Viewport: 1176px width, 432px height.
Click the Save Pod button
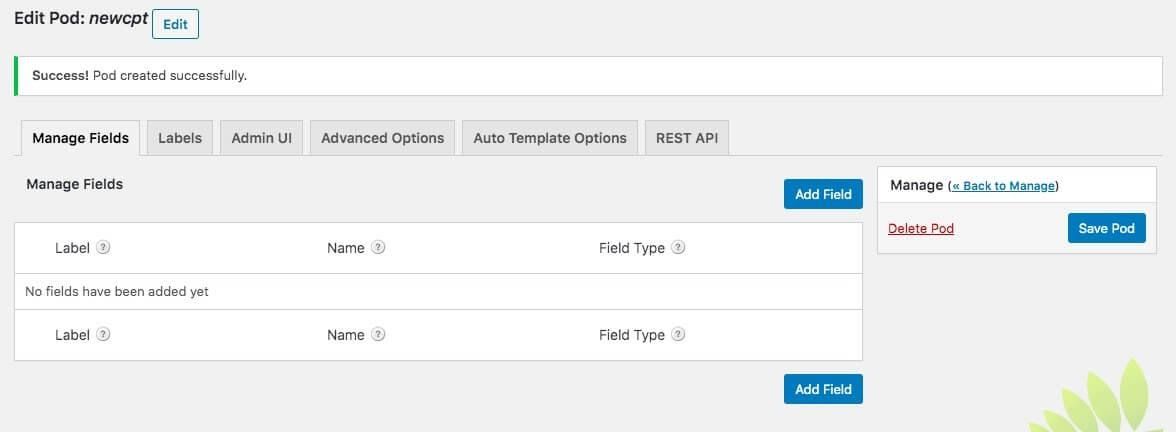tap(1106, 228)
